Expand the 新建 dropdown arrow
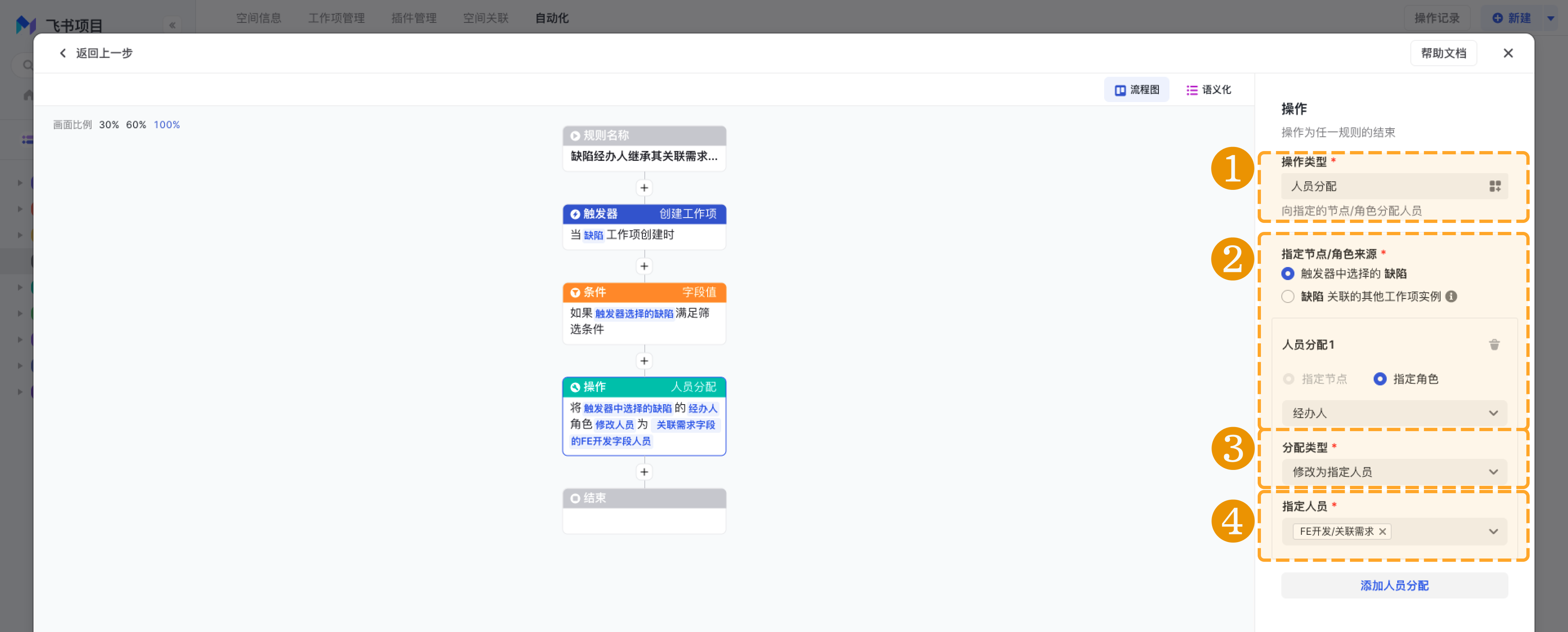Image resolution: width=1568 pixels, height=632 pixels. [x=1550, y=18]
